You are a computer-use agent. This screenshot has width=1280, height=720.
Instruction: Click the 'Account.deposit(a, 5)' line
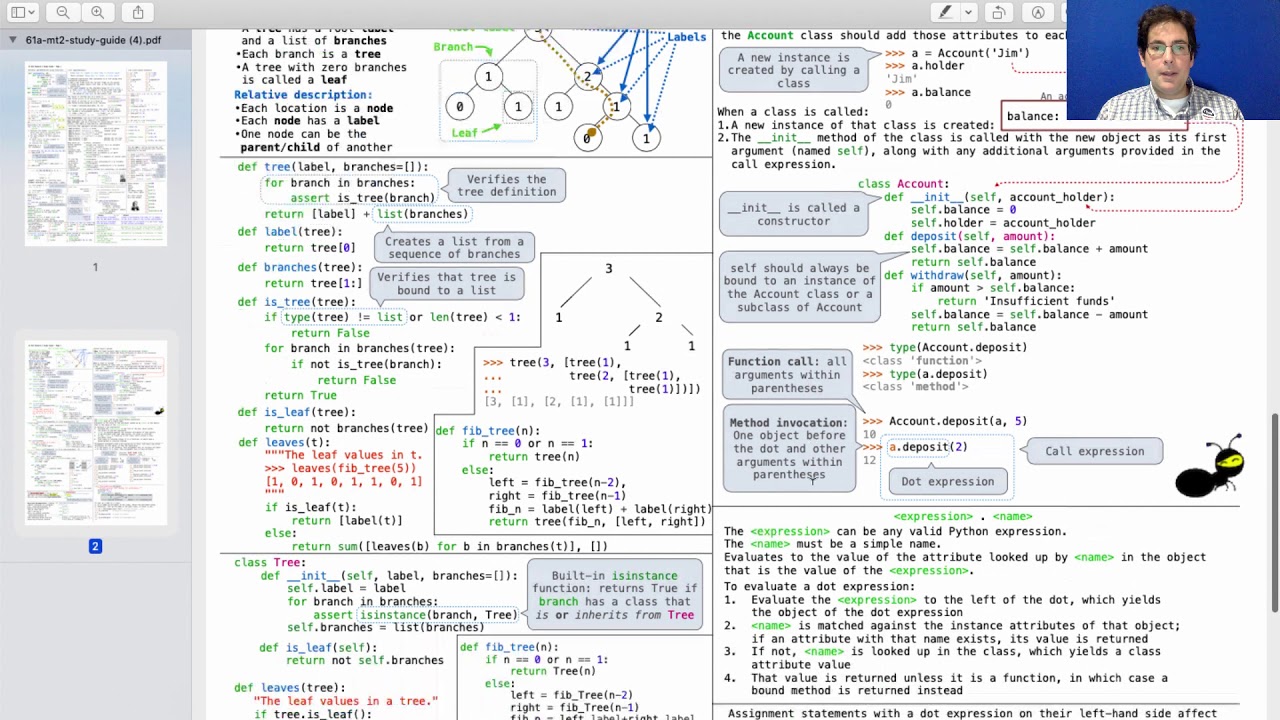(x=958, y=422)
